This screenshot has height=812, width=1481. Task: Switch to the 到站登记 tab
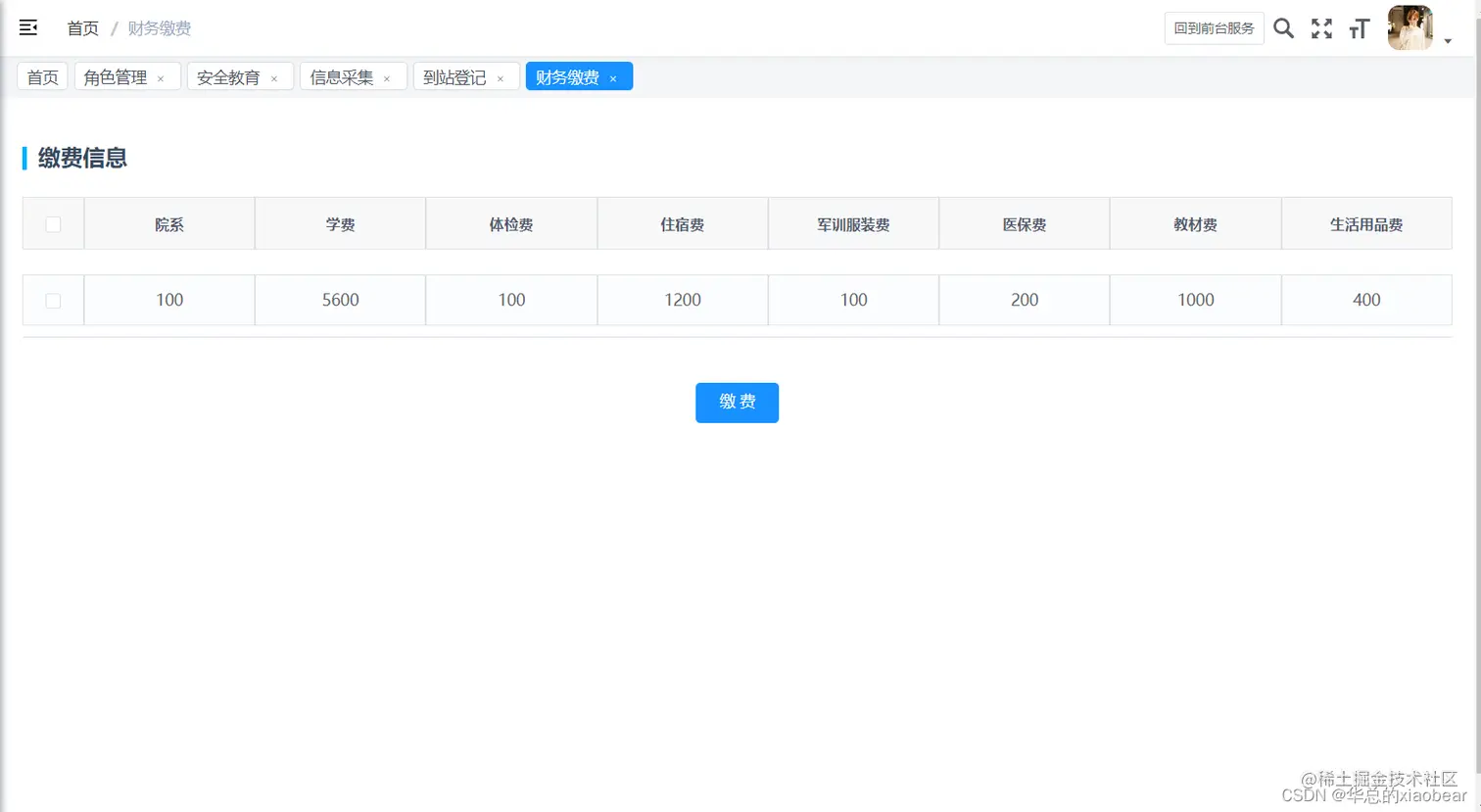(x=456, y=76)
